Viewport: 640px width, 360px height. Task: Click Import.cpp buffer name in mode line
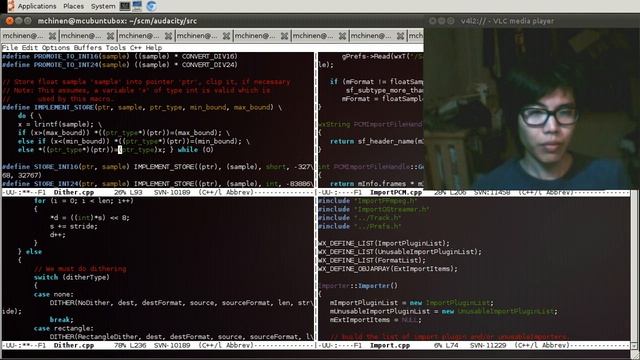pyautogui.click(x=390, y=345)
